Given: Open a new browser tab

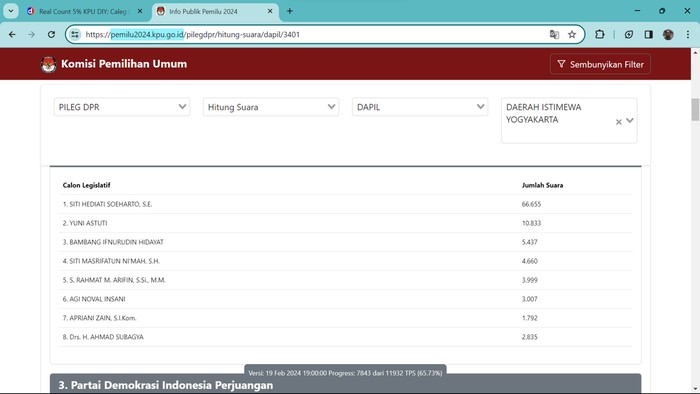Looking at the screenshot, I should 290,11.
